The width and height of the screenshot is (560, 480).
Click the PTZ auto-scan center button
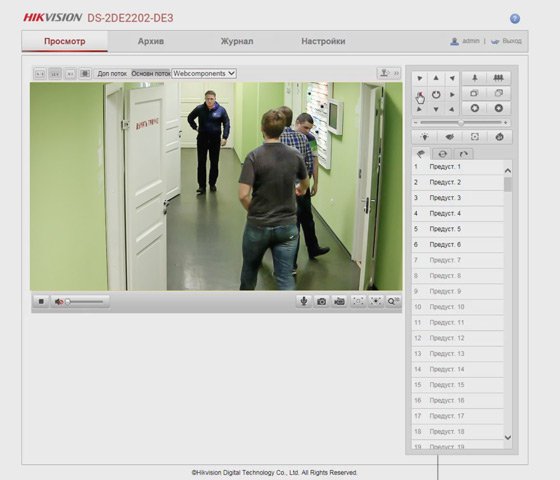tap(436, 95)
